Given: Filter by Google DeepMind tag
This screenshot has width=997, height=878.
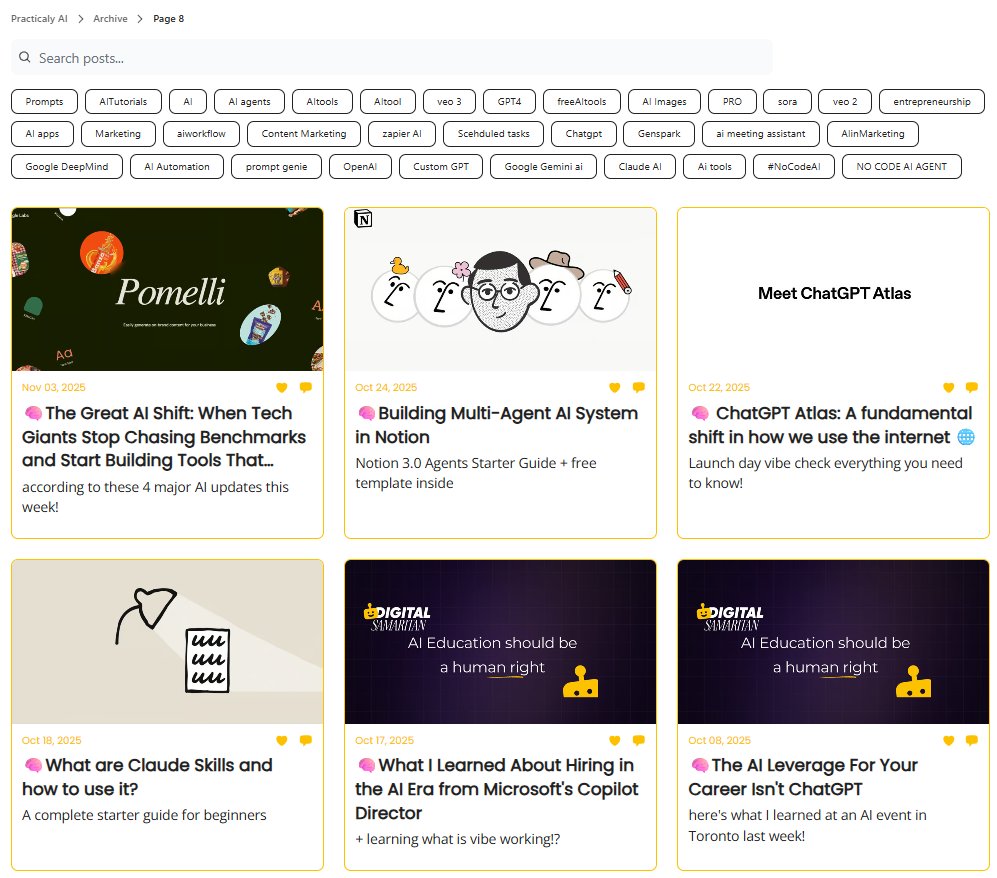Looking at the screenshot, I should (x=67, y=167).
